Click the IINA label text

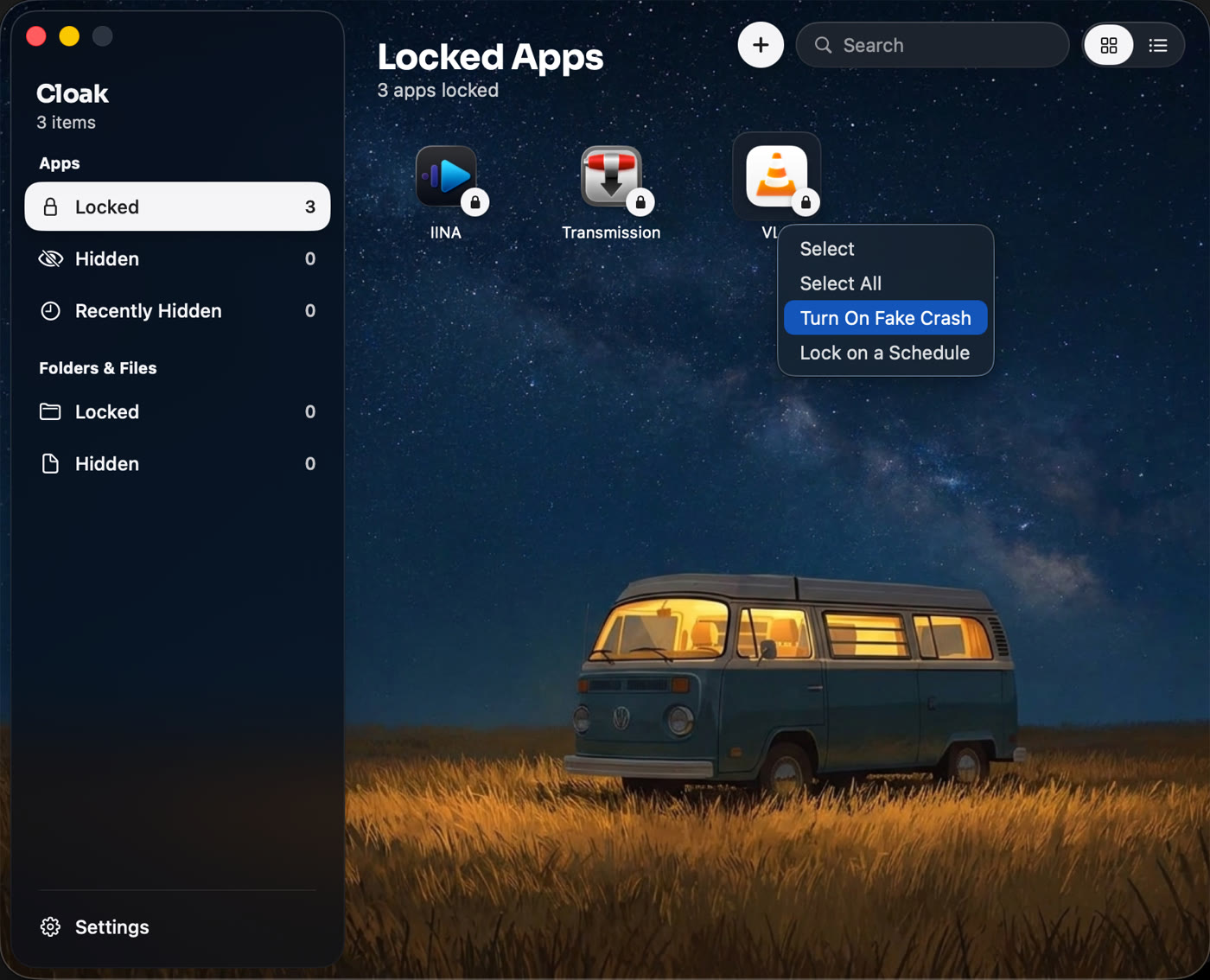(446, 232)
